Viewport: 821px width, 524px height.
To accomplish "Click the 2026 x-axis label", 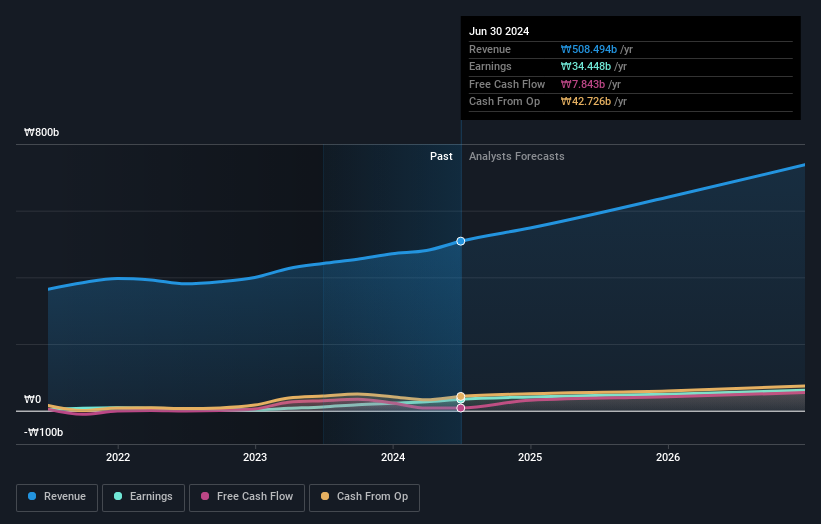I will (668, 457).
